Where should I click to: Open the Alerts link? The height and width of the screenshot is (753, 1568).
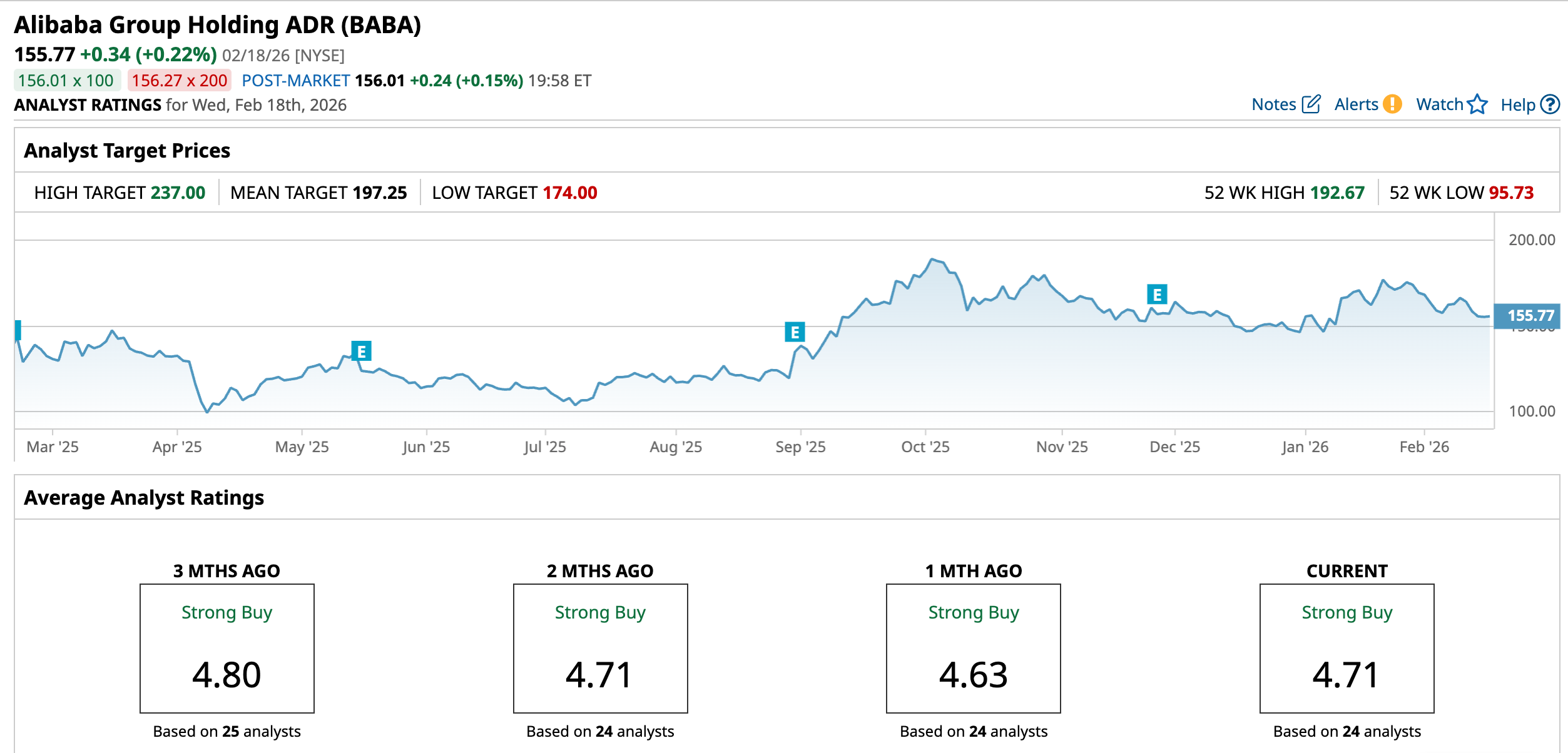pyautogui.click(x=1356, y=104)
